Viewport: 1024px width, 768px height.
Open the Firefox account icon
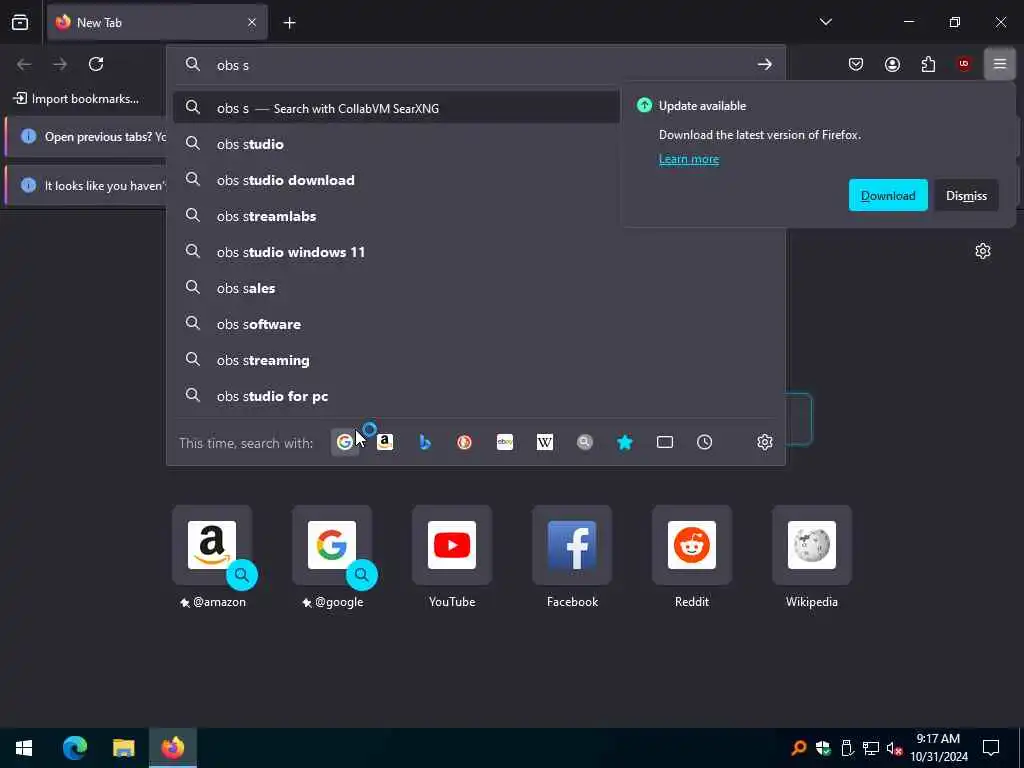click(x=892, y=64)
